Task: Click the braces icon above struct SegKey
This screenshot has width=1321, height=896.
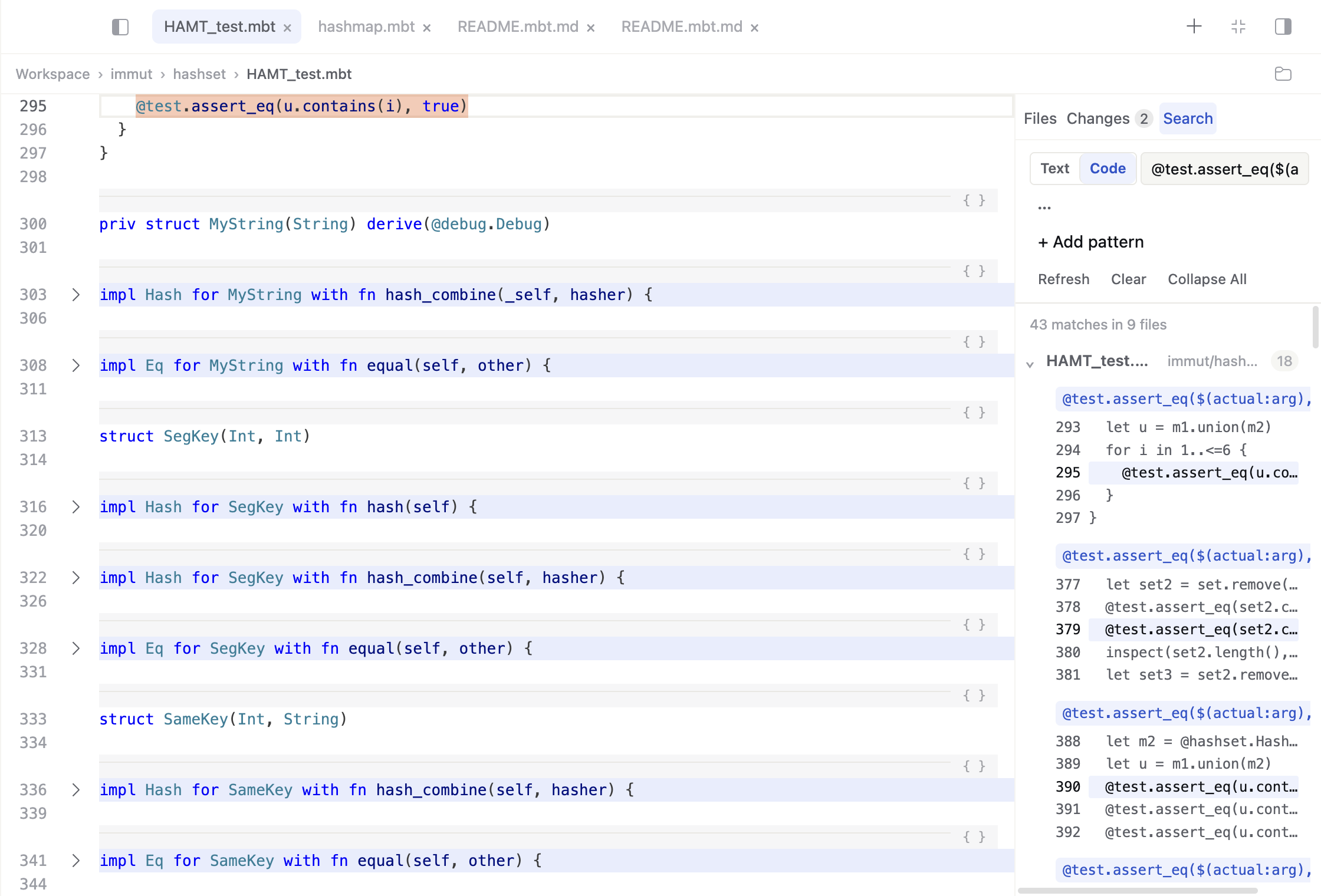Action: [x=974, y=413]
